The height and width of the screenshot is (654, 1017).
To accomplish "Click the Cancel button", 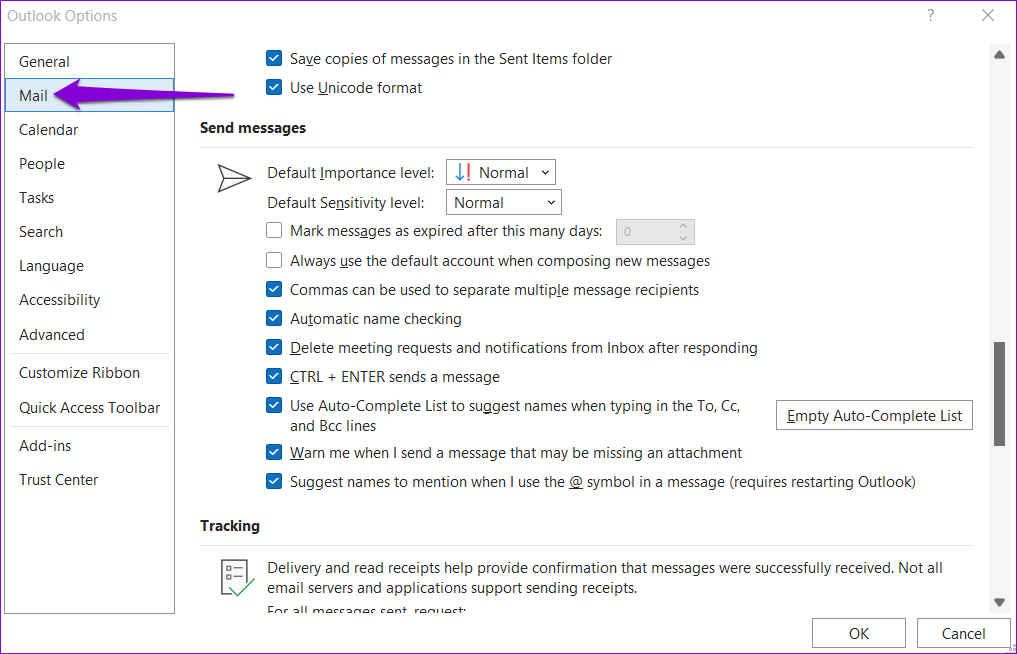I will click(963, 634).
